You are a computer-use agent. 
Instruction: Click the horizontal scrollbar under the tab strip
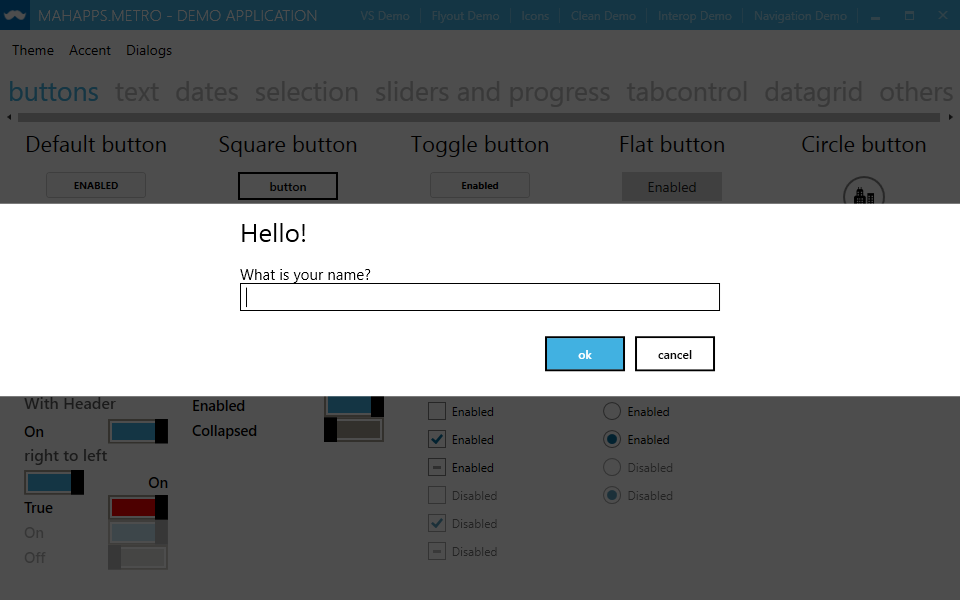point(480,116)
